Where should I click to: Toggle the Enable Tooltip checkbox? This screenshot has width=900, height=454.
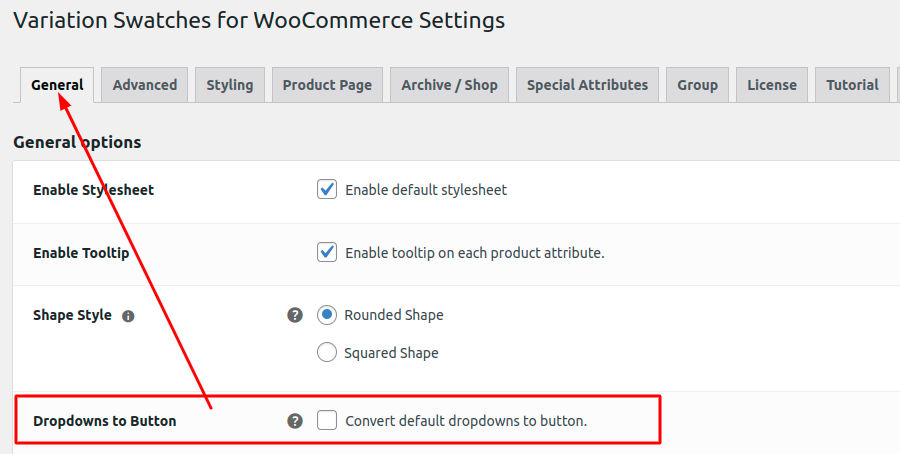[327, 252]
